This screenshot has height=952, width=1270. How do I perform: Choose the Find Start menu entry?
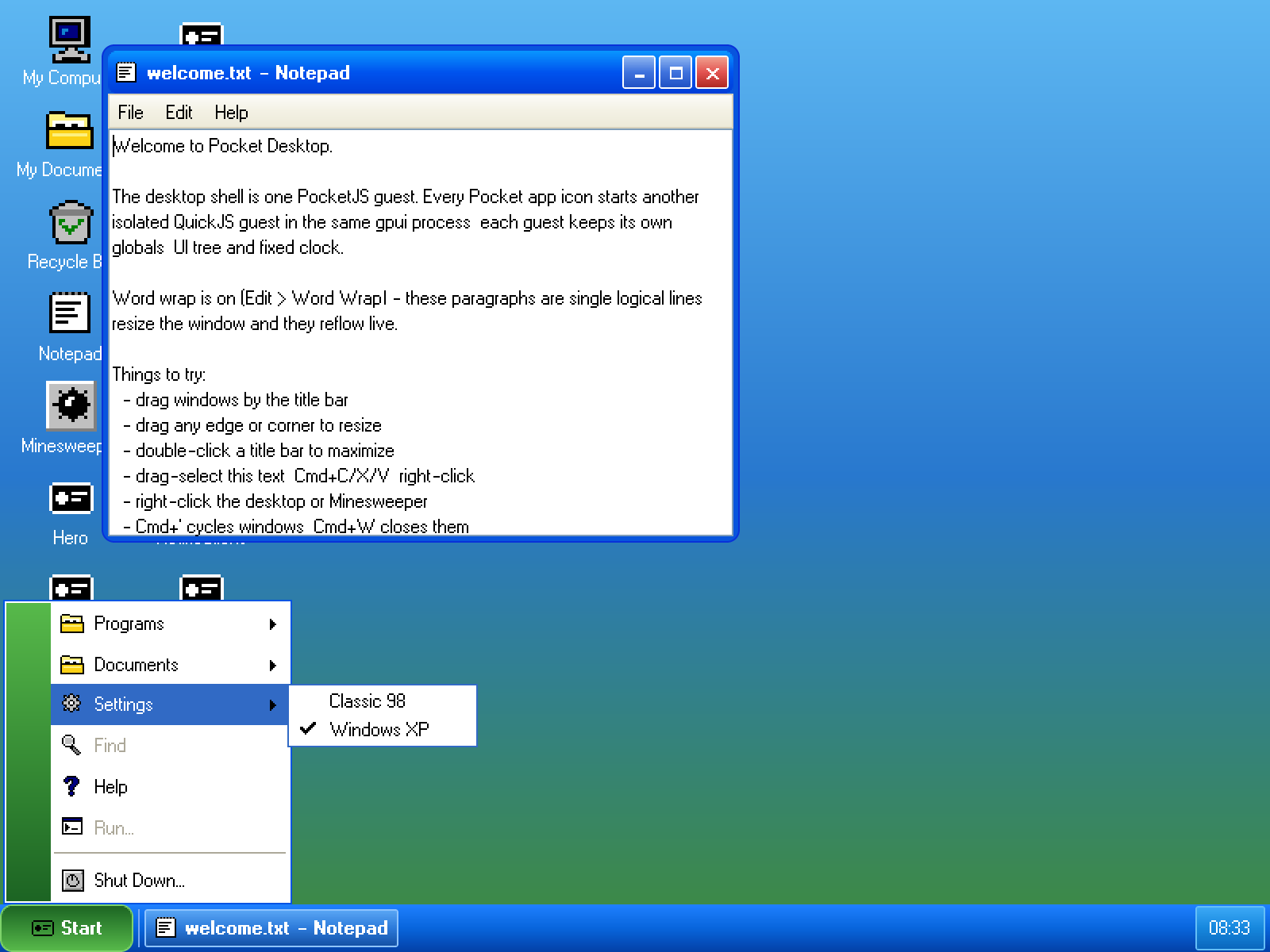[x=170, y=745]
